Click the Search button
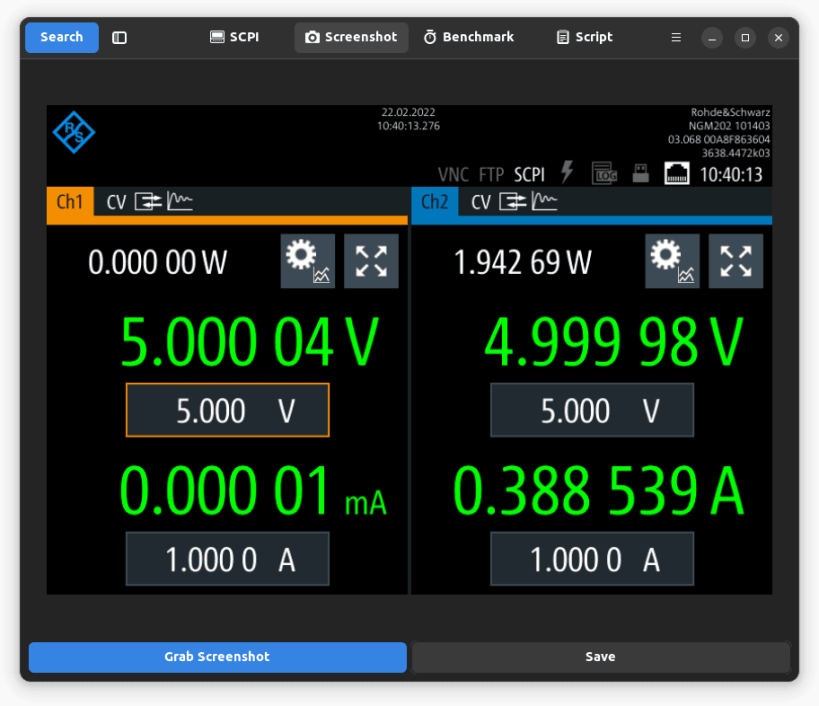The image size is (819, 706). (x=62, y=38)
